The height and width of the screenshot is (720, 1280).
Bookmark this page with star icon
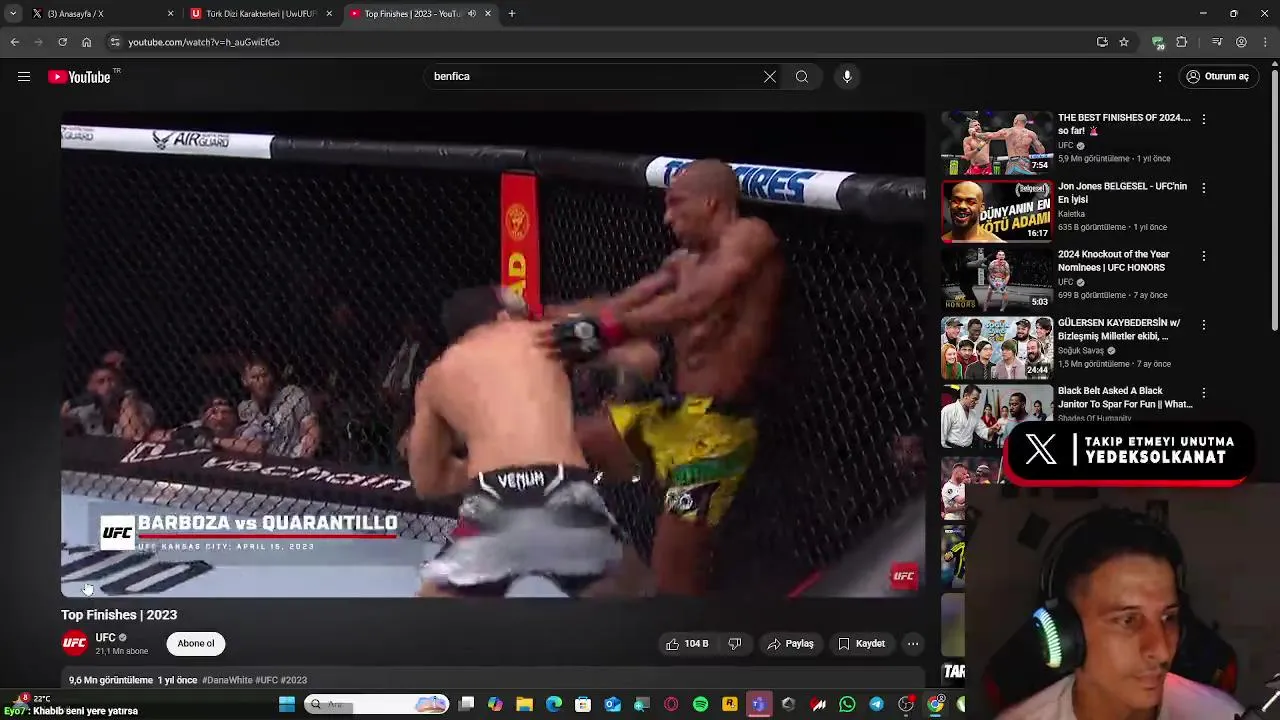pyautogui.click(x=1124, y=42)
